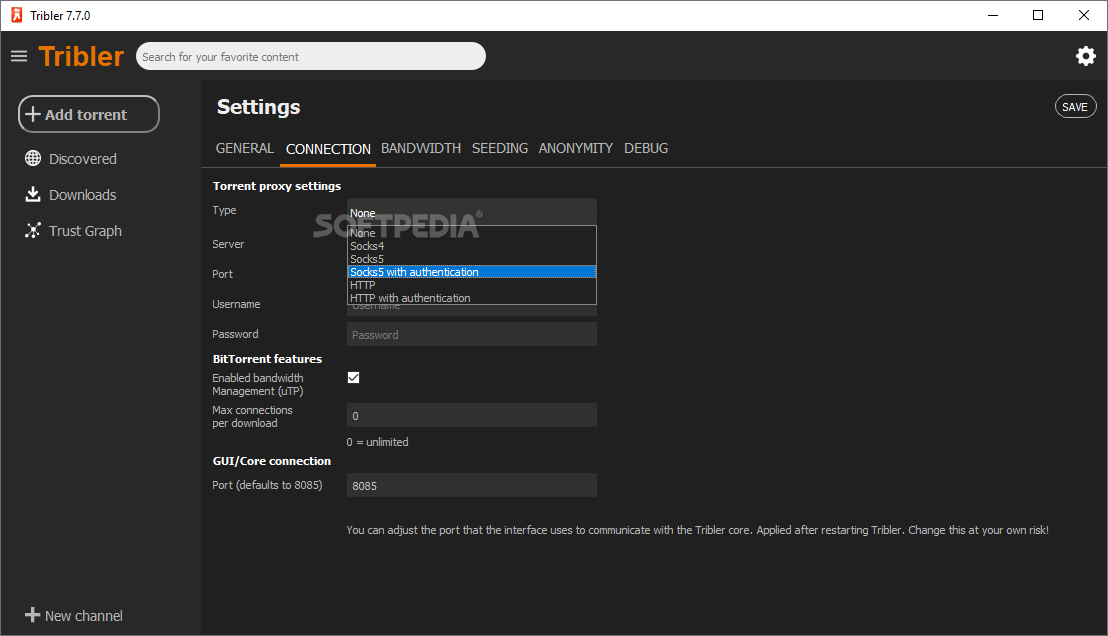This screenshot has height=636, width=1108.
Task: Click the Downloads arrow icon
Action: 33,194
